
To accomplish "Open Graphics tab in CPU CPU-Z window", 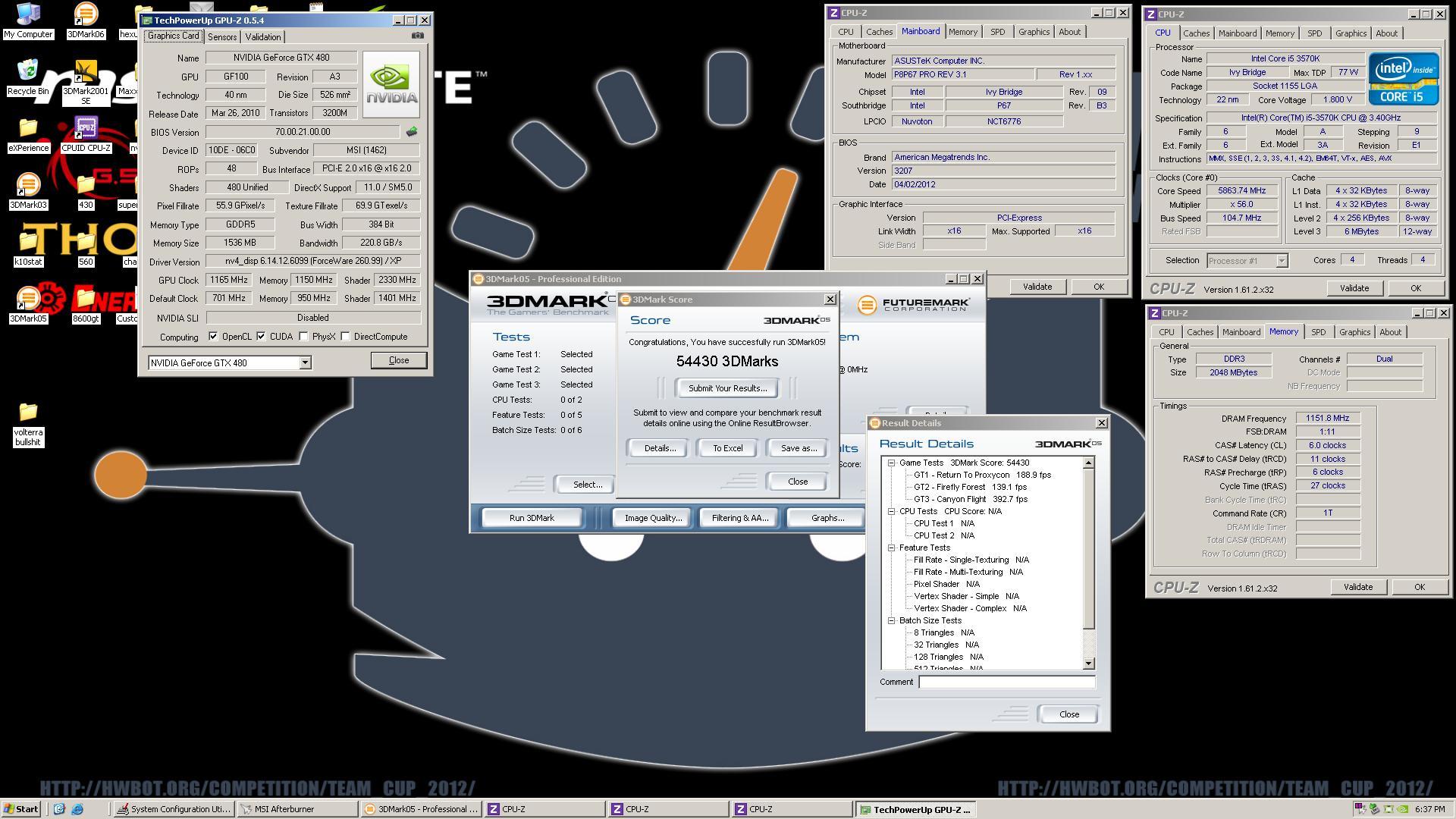I will (1351, 33).
